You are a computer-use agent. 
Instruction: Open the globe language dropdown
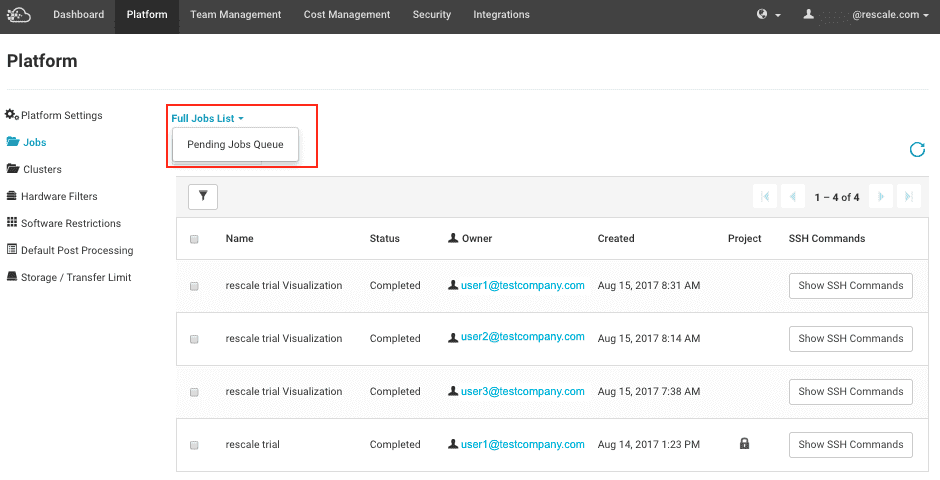pyautogui.click(x=768, y=15)
